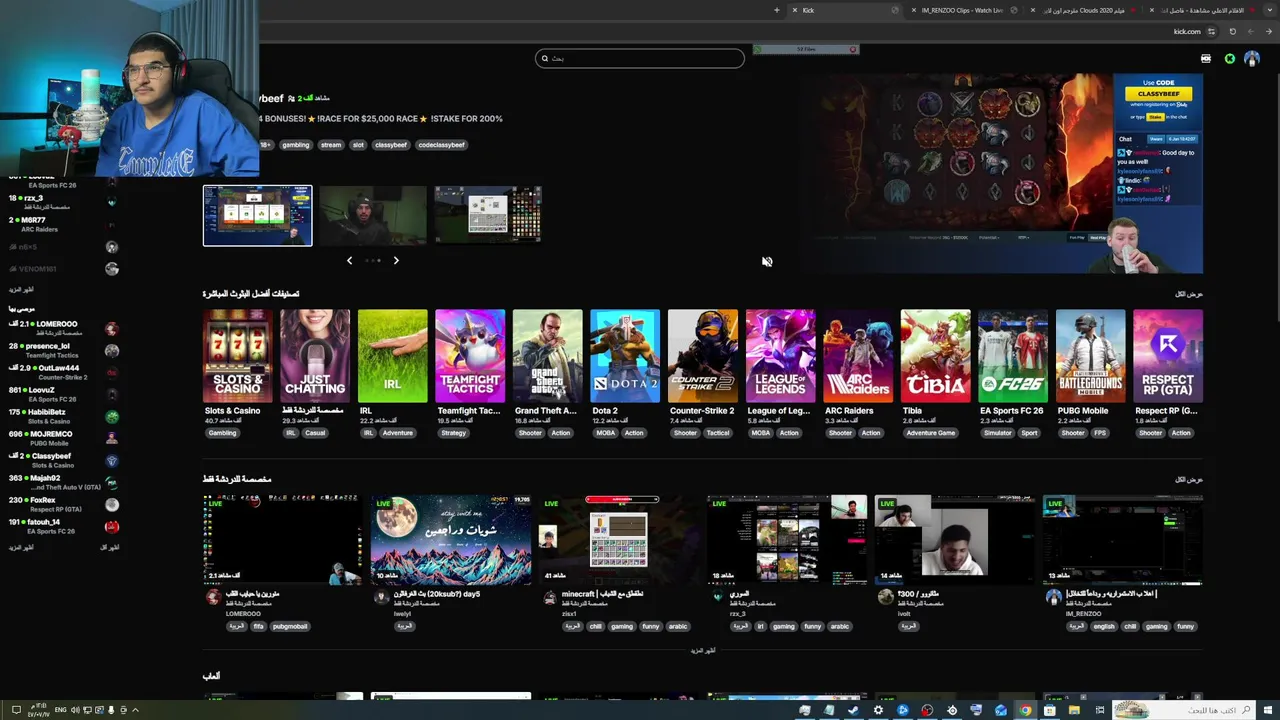Select the minecraft live stream thumbnail

618,540
